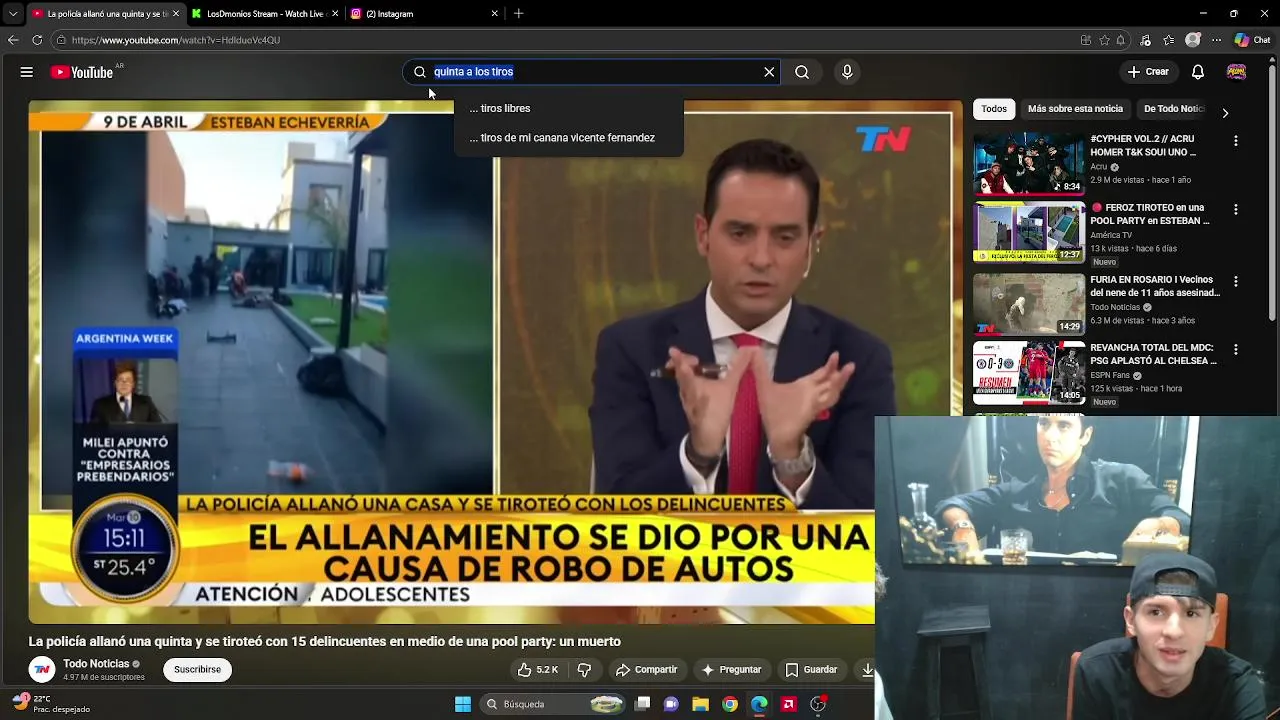Reload the current page

pyautogui.click(x=37, y=40)
